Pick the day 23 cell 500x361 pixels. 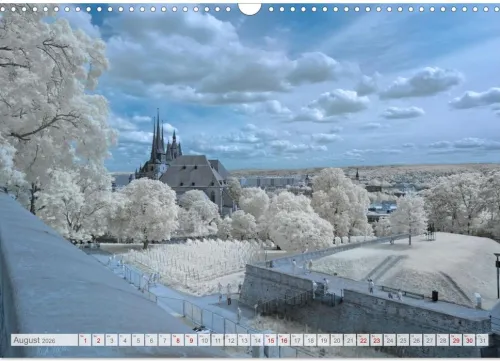(x=376, y=340)
